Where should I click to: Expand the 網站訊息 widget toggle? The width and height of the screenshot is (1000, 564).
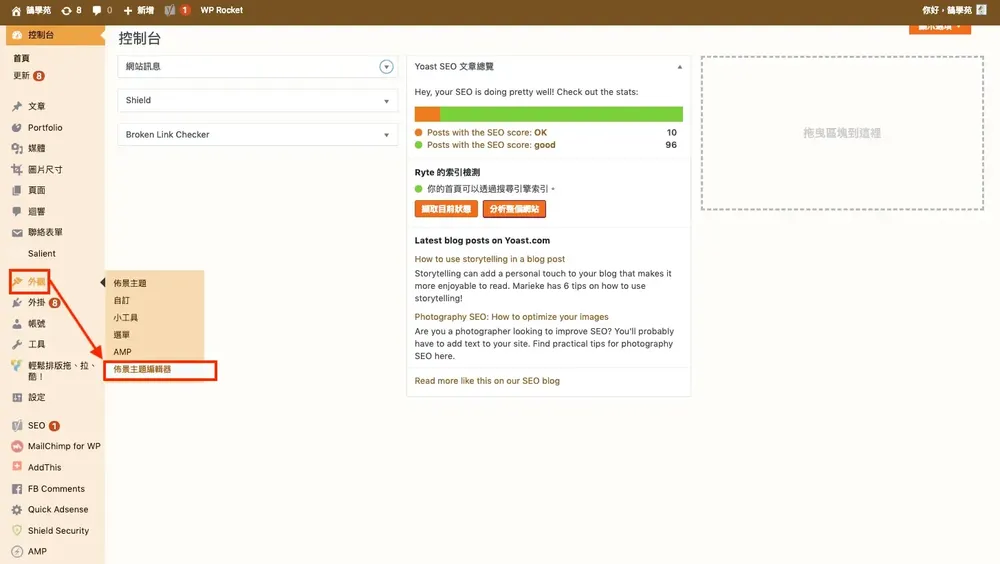tap(386, 66)
